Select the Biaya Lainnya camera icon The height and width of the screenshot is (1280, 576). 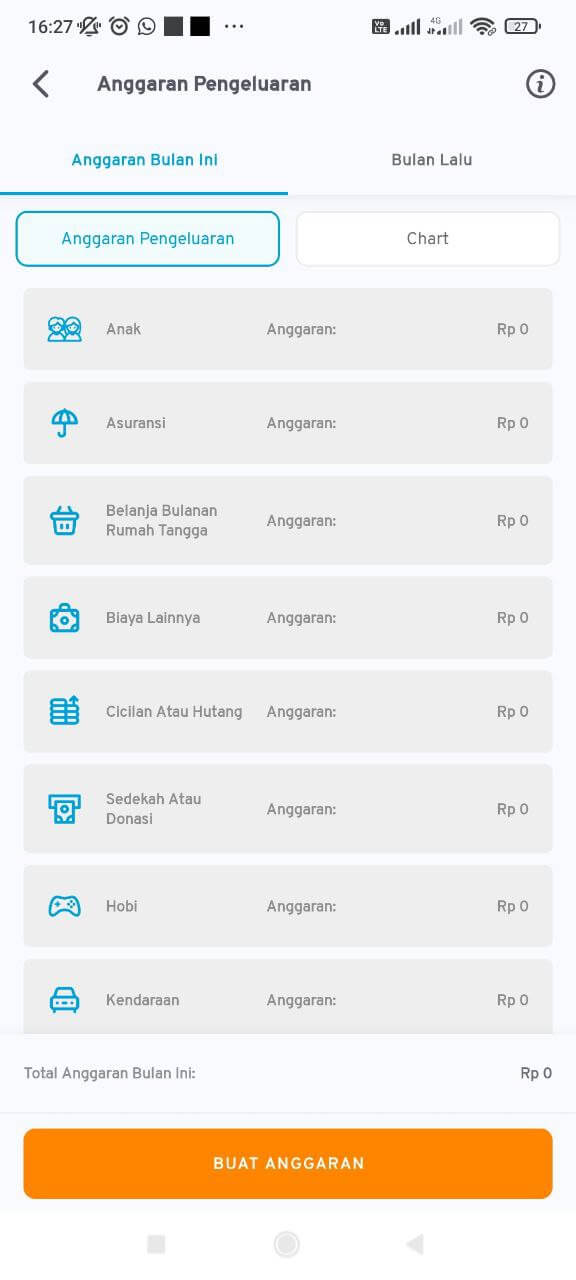point(64,617)
